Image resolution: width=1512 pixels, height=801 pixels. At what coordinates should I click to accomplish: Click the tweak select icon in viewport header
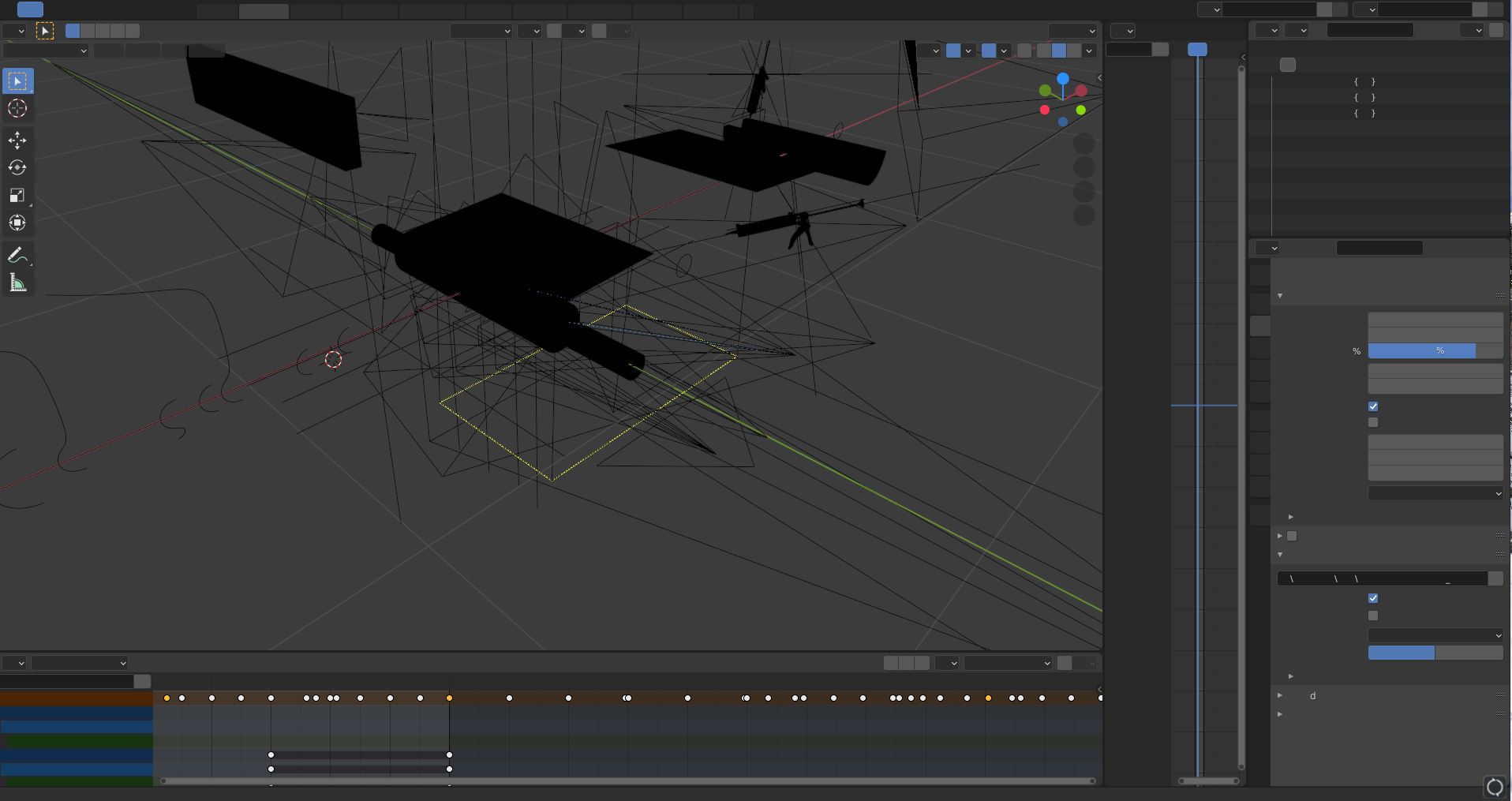(45, 31)
